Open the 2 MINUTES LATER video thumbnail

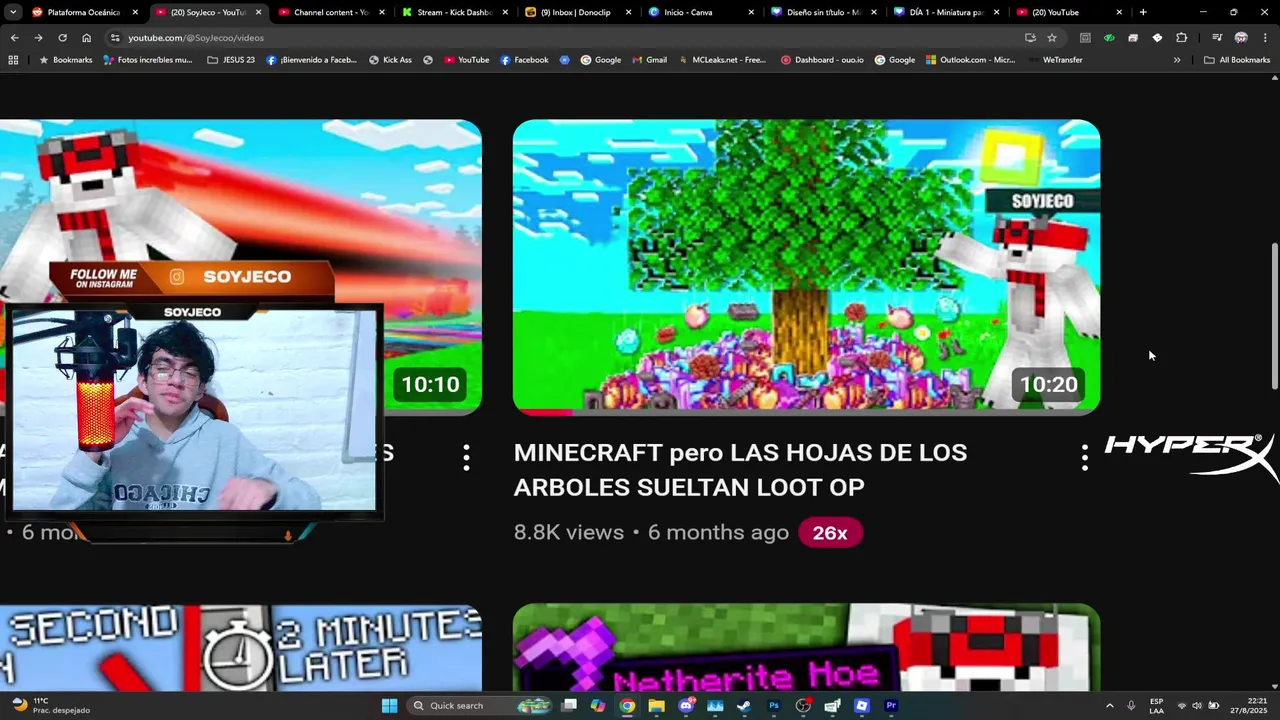[x=240, y=646]
